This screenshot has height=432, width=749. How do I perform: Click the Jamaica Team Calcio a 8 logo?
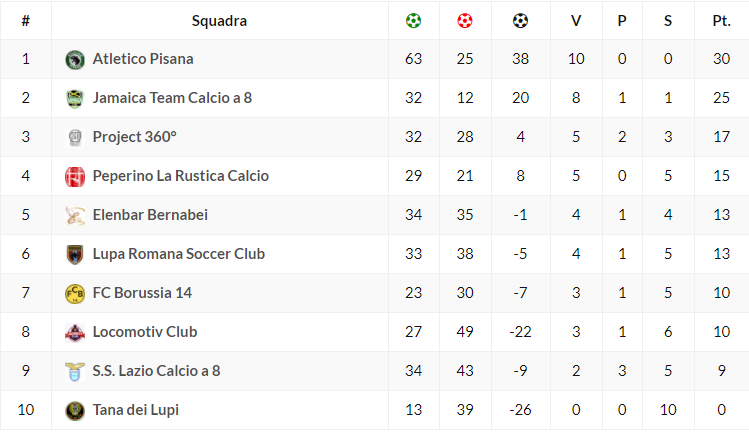(x=74, y=98)
